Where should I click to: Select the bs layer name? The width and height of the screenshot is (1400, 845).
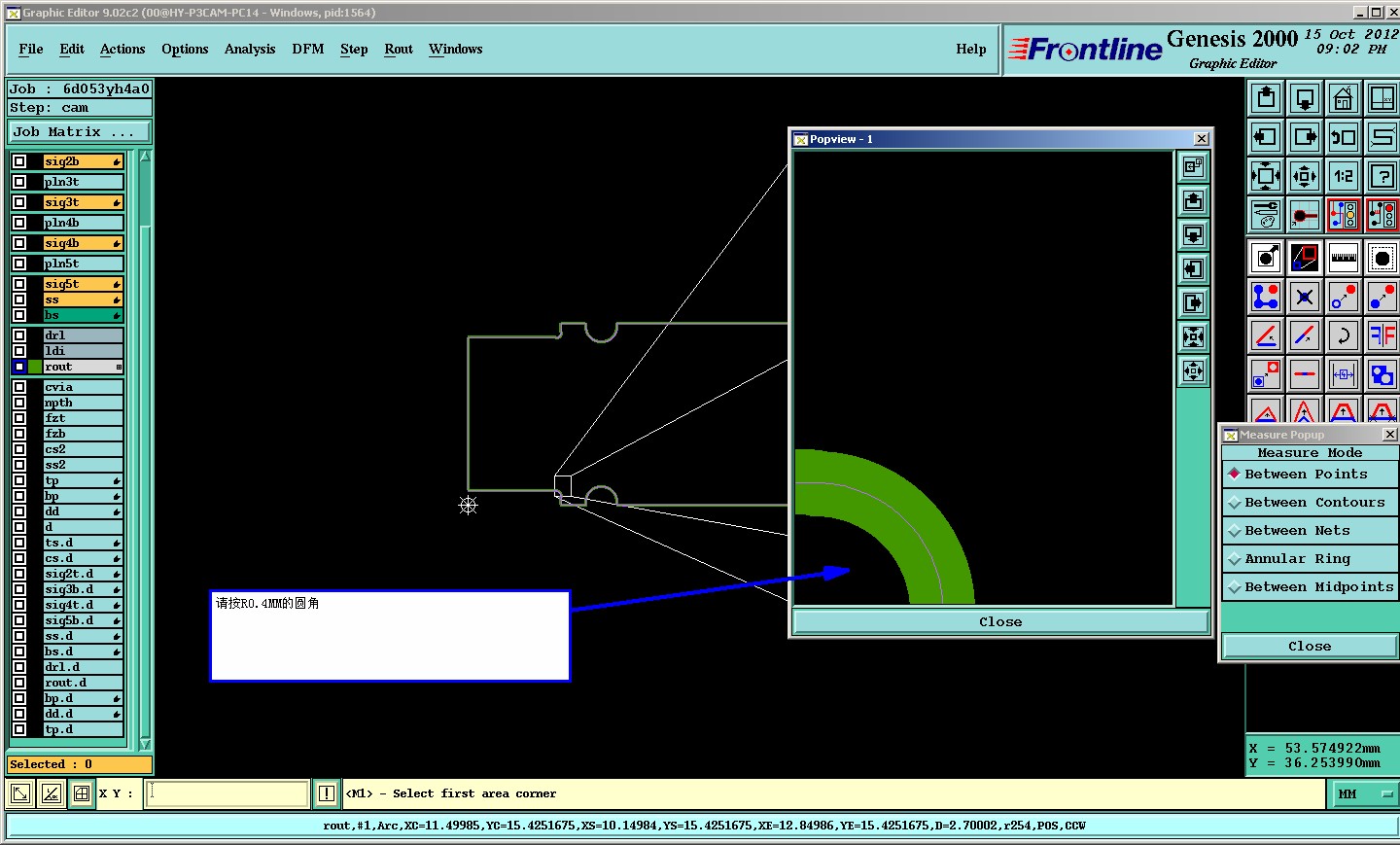coord(83,315)
